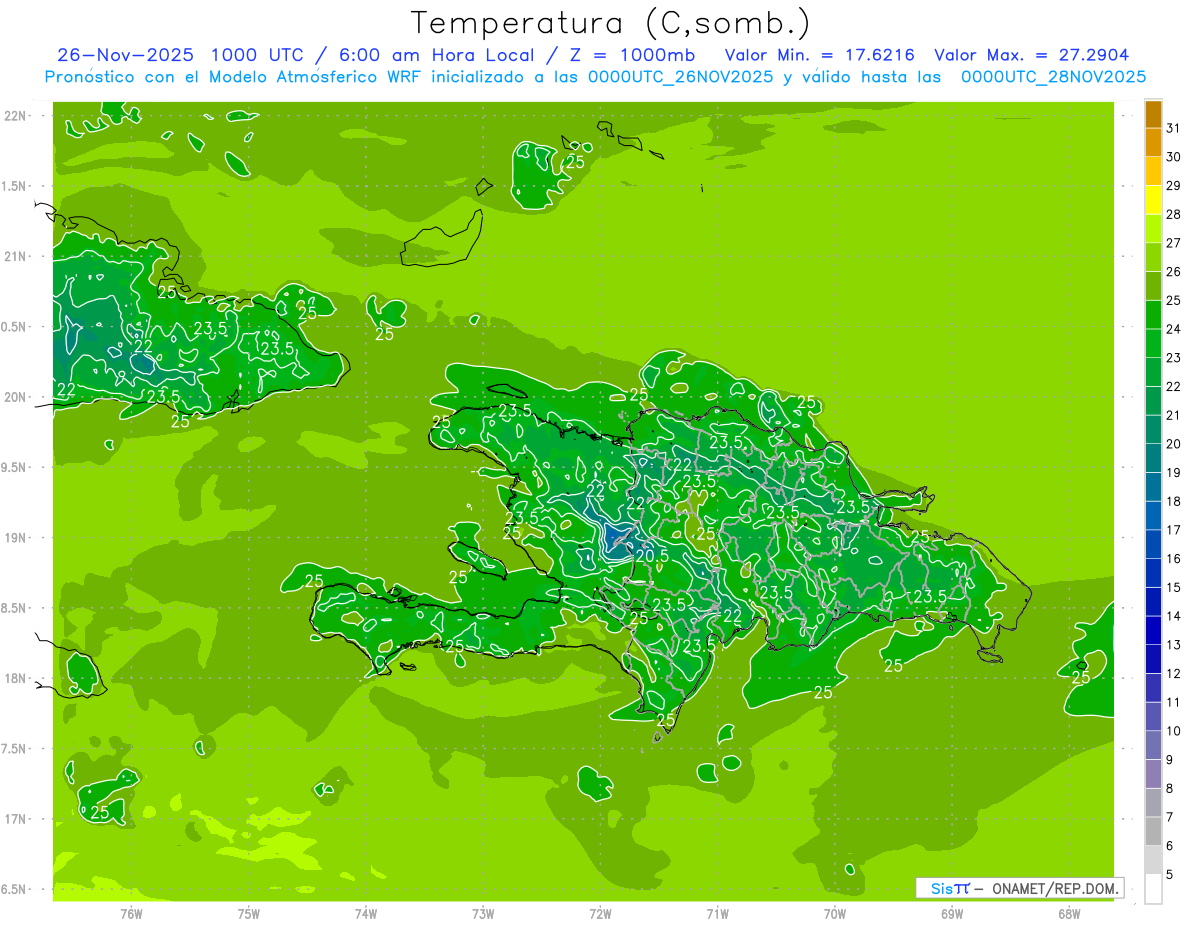Click the "ONAMET/REP.DOM." credit label
This screenshot has height=927, width=1200.
click(x=1057, y=888)
